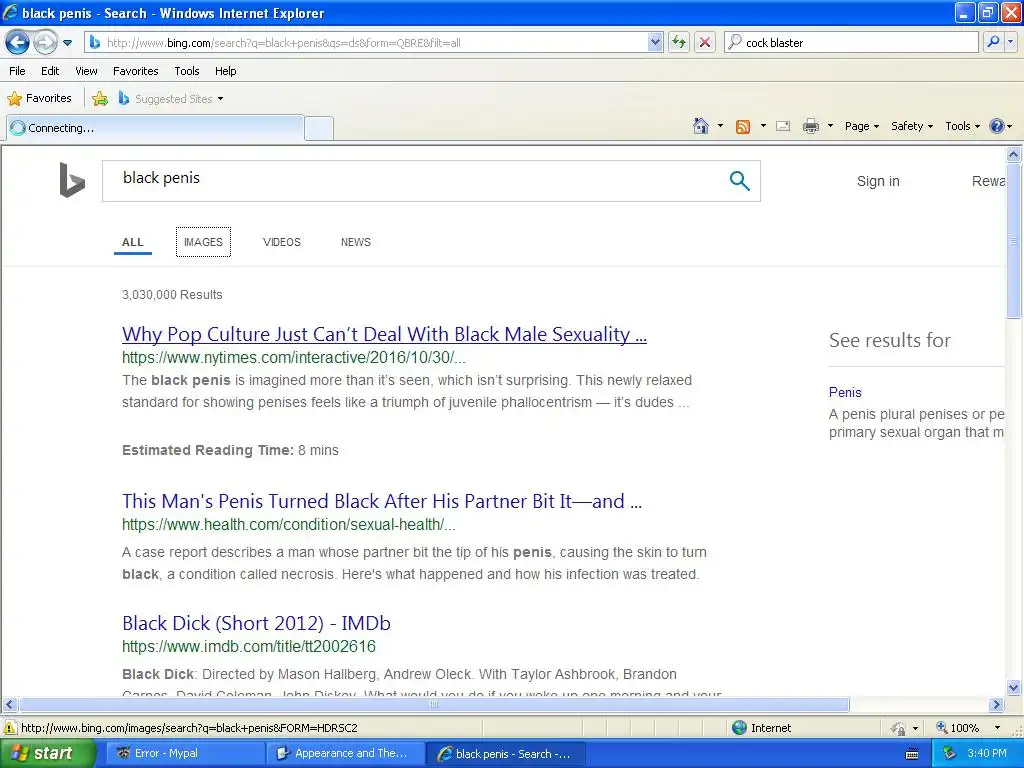Open the recent pages dropdown arrow

67,43
